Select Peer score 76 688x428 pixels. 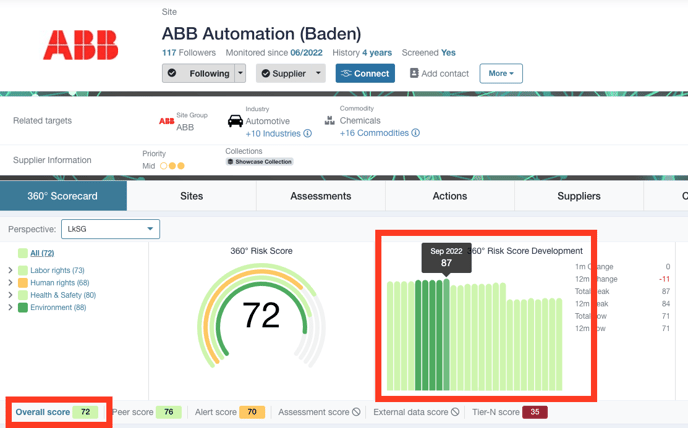tap(147, 412)
